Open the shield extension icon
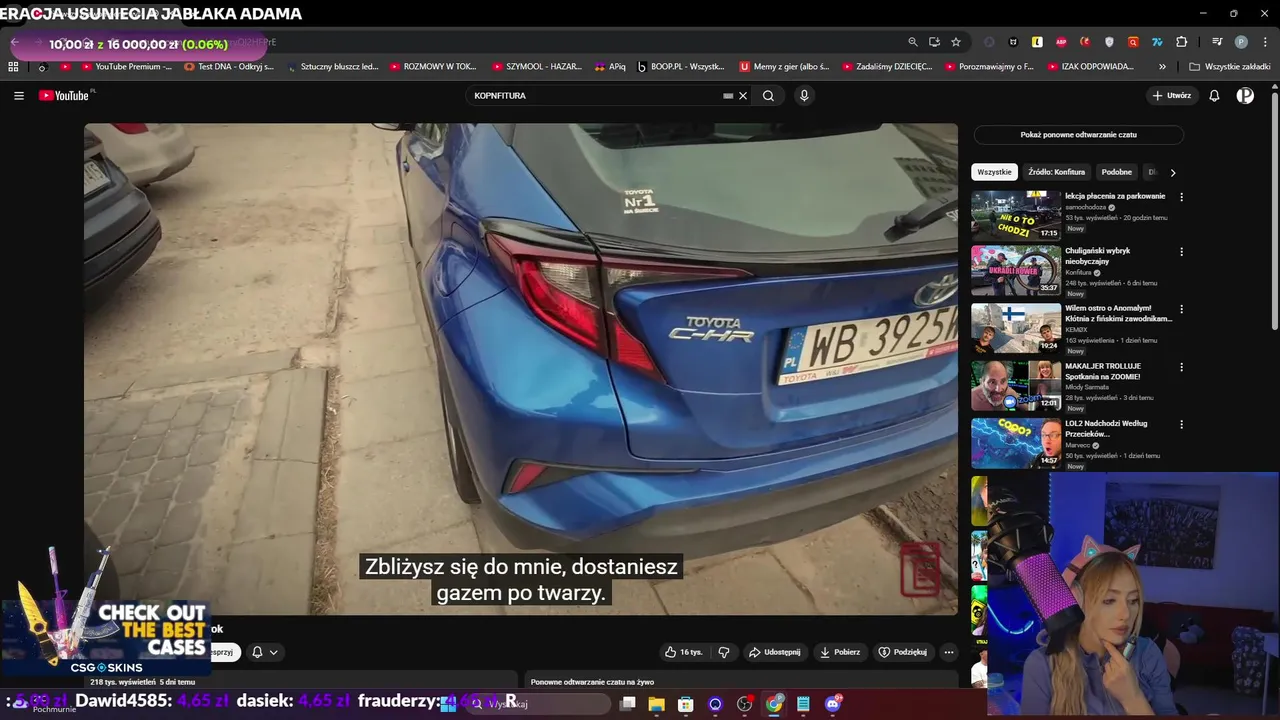1280x720 pixels. (x=1109, y=42)
